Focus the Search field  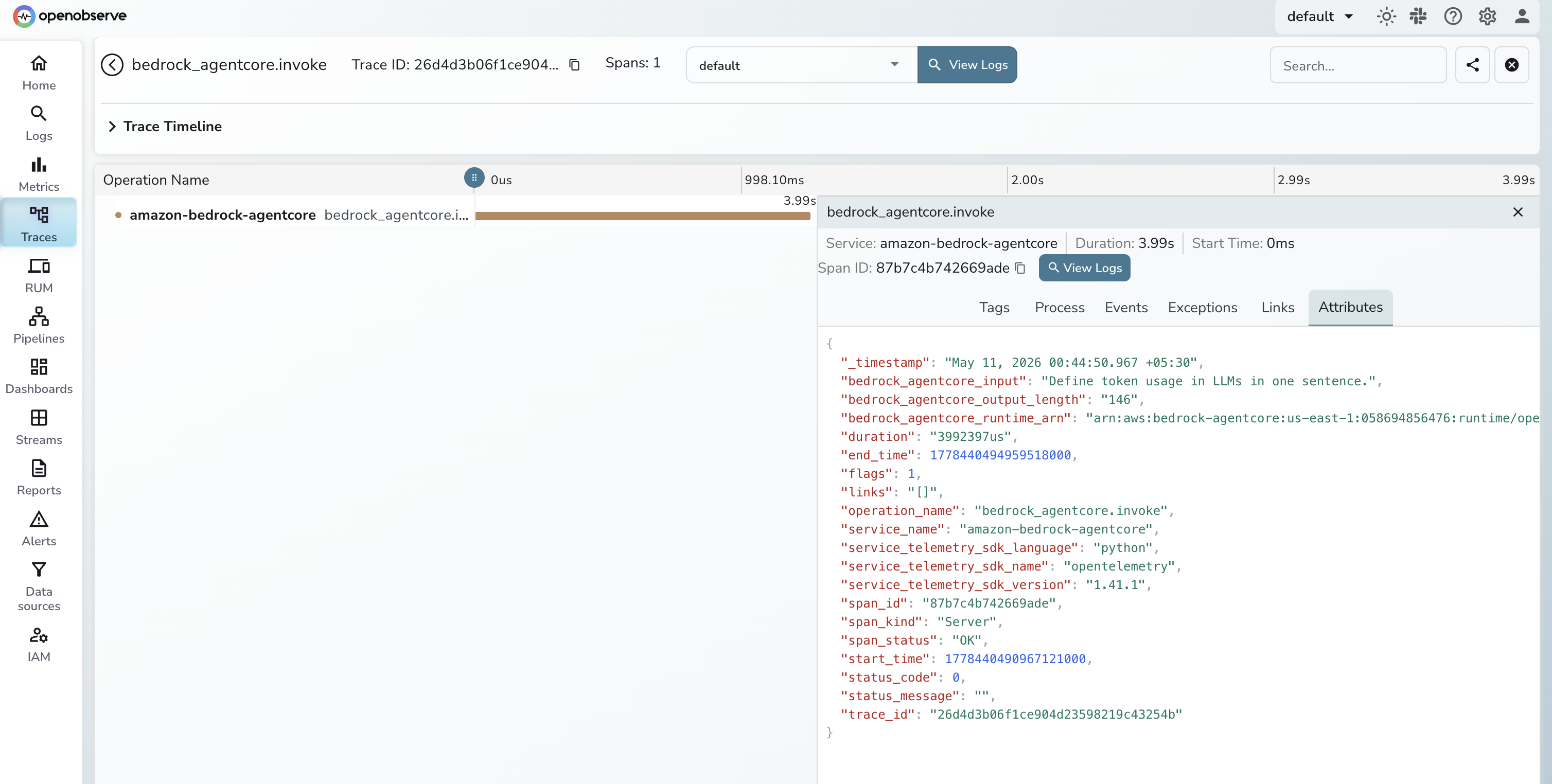coord(1357,65)
